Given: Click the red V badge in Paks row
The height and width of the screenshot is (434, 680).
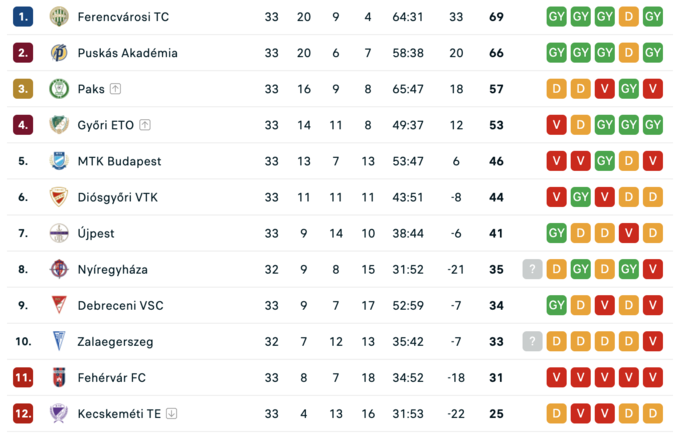Looking at the screenshot, I should click(605, 89).
